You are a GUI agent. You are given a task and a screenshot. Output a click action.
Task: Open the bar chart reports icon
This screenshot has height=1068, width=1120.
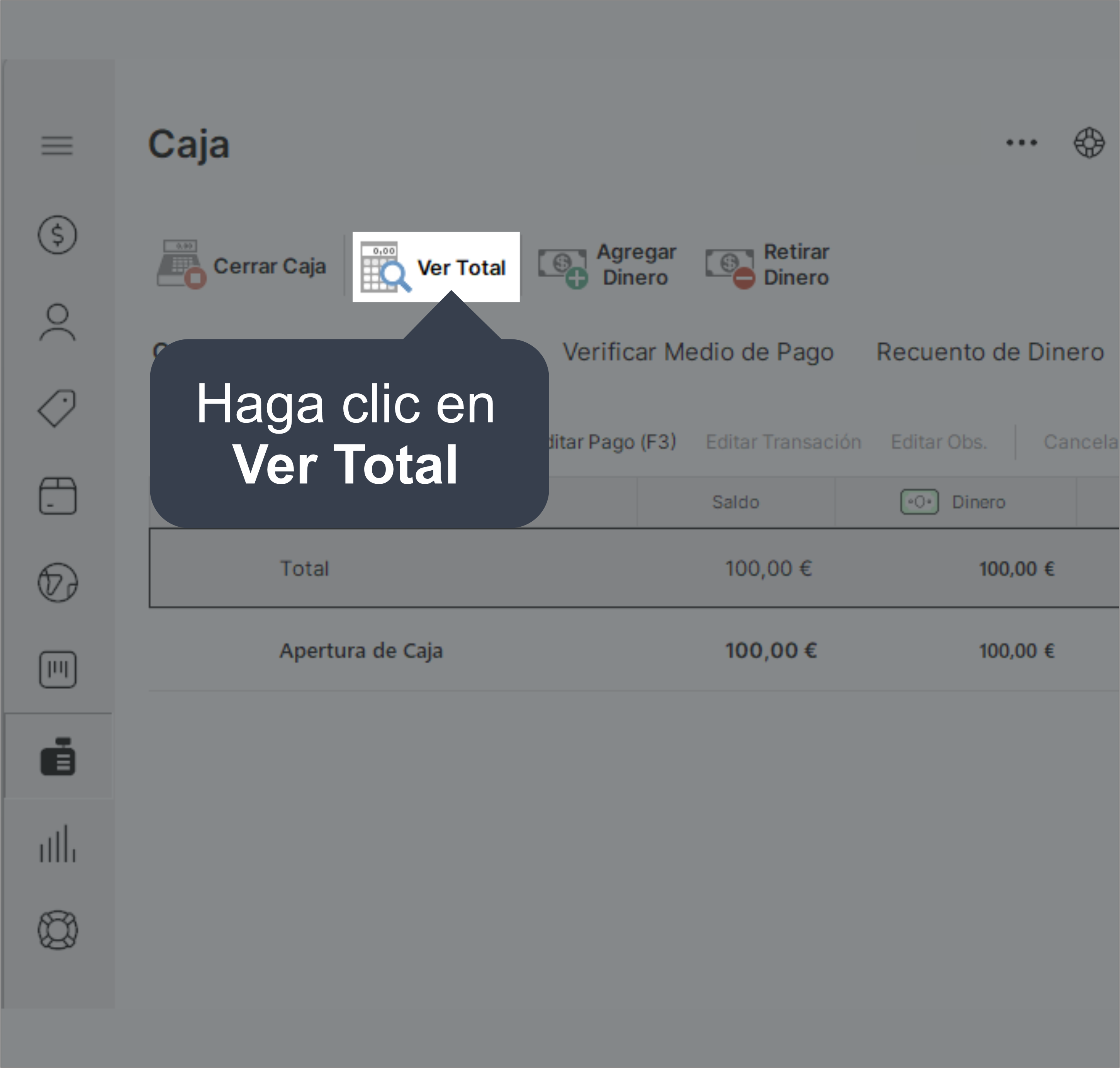pyautogui.click(x=57, y=844)
